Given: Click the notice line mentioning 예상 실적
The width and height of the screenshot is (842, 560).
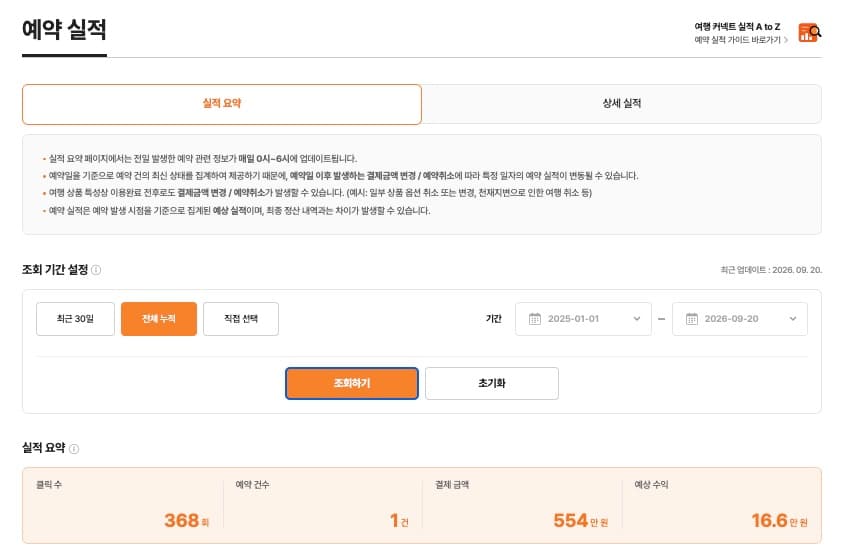Looking at the screenshot, I should (x=239, y=210).
